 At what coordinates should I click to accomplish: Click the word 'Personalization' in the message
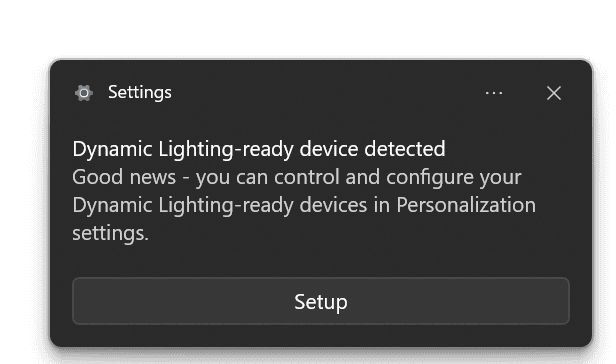tap(466, 205)
